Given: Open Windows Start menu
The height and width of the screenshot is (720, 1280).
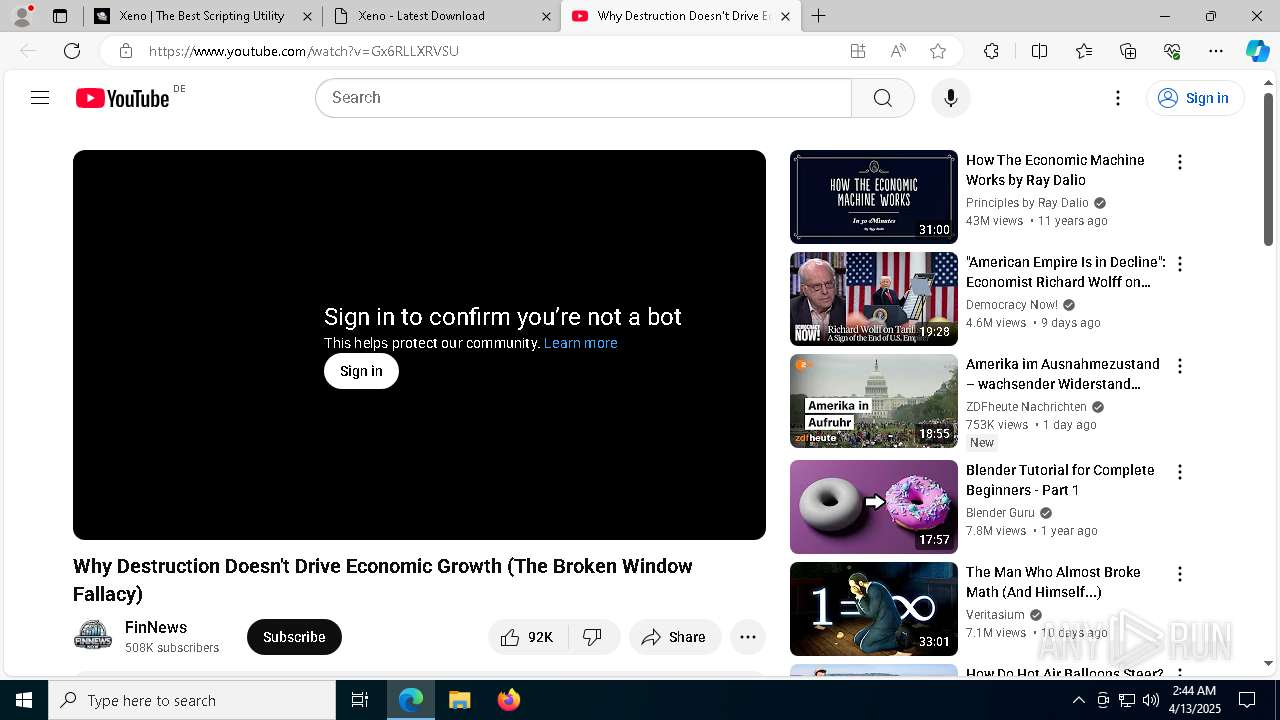Looking at the screenshot, I should click(24, 700).
